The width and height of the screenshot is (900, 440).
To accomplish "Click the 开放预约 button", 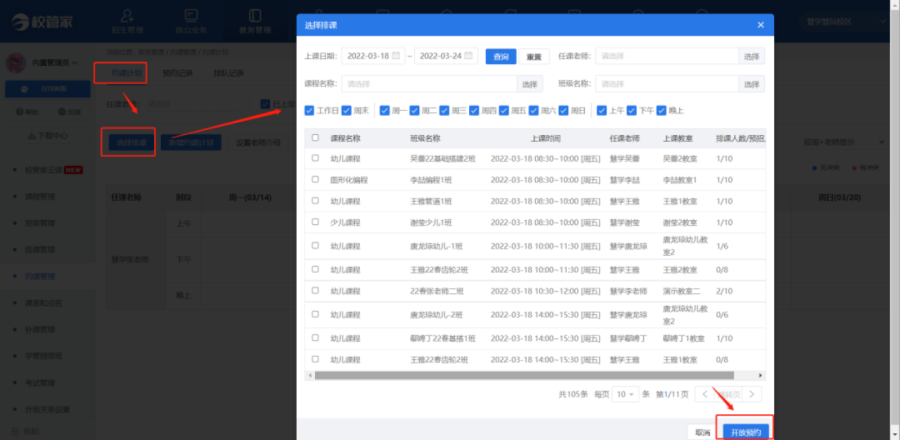I will (744, 430).
